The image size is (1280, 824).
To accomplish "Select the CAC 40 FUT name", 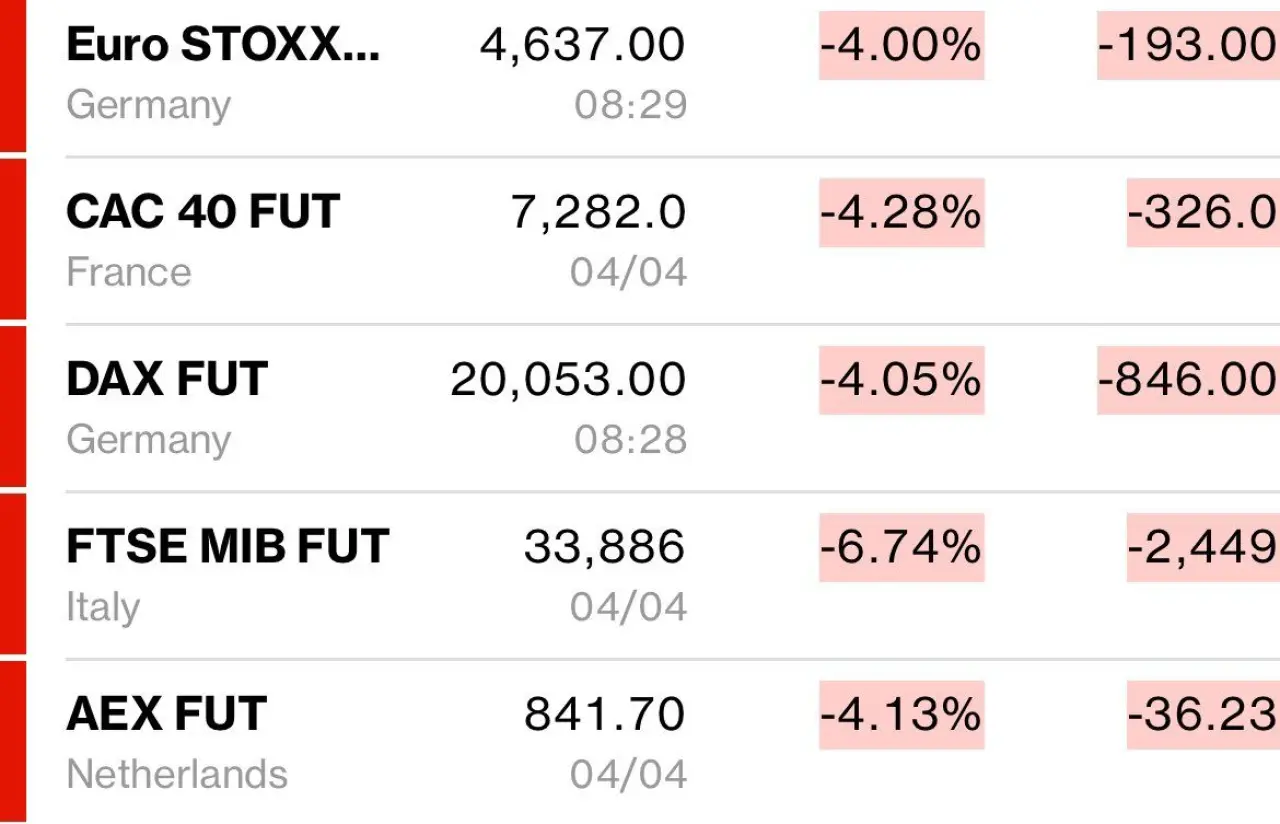I will (x=203, y=212).
